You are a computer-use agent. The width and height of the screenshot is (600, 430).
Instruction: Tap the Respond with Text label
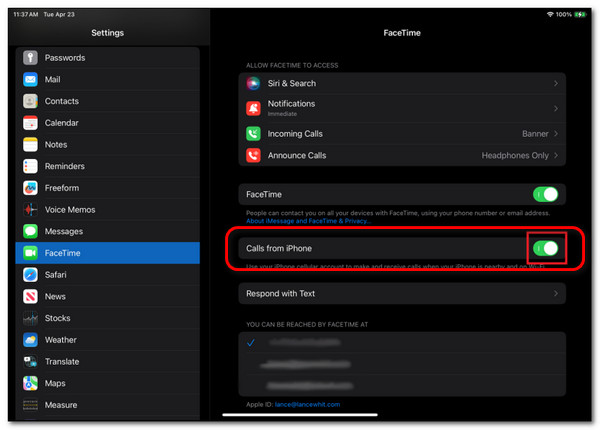[280, 293]
